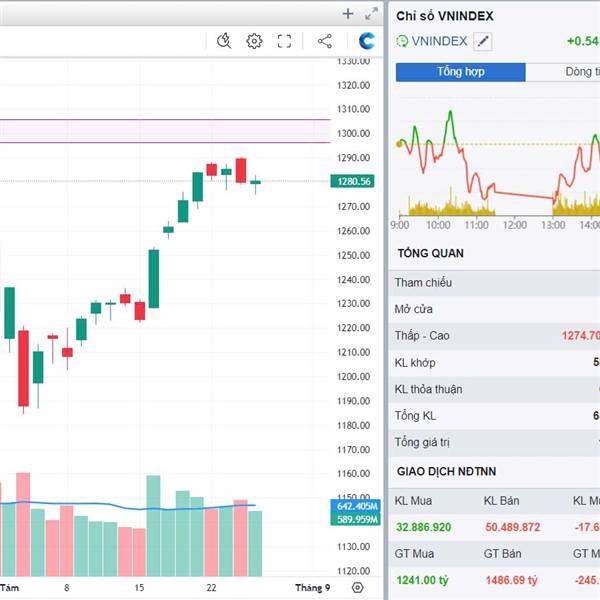
Task: Click the GIAO DỊCH NĐTNN heading
Action: pyautogui.click(x=446, y=471)
